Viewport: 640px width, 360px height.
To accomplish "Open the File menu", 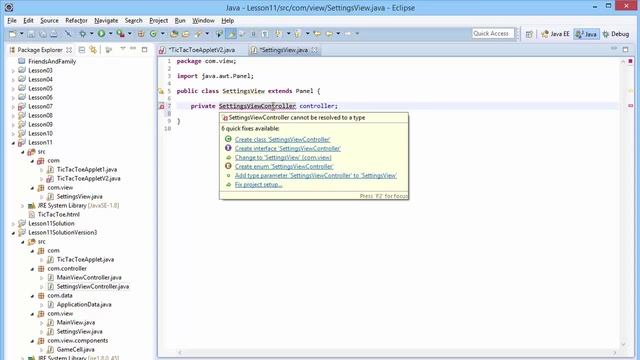I will coord(12,20).
